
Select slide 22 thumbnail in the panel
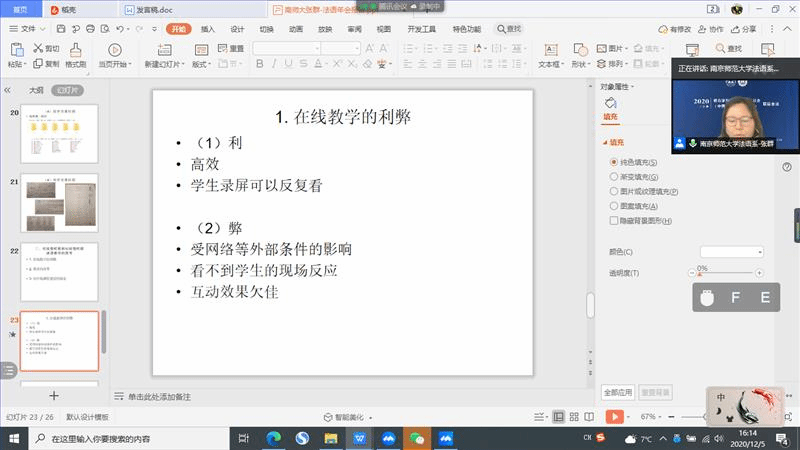59,272
